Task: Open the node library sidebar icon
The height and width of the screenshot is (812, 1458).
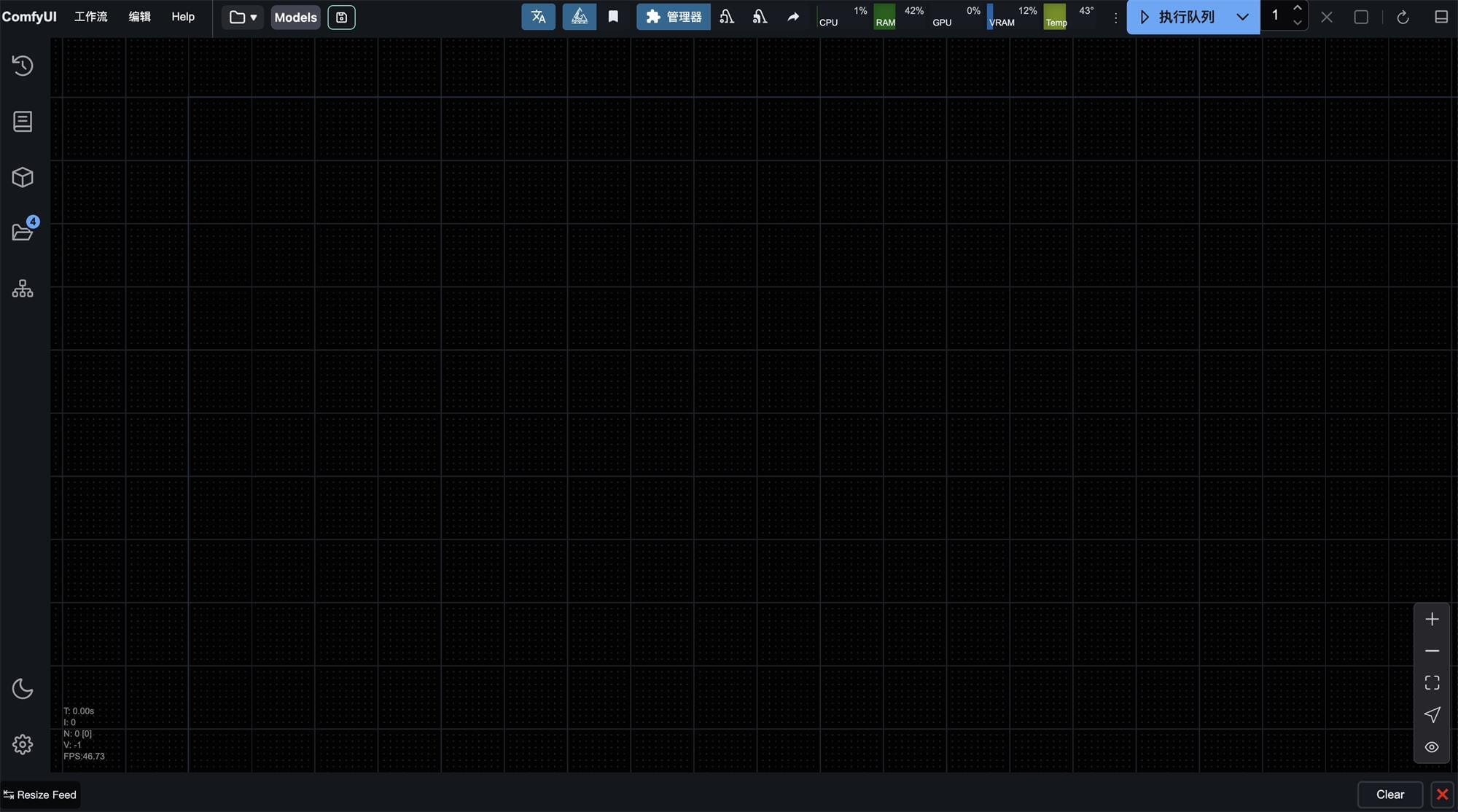Action: (x=23, y=122)
